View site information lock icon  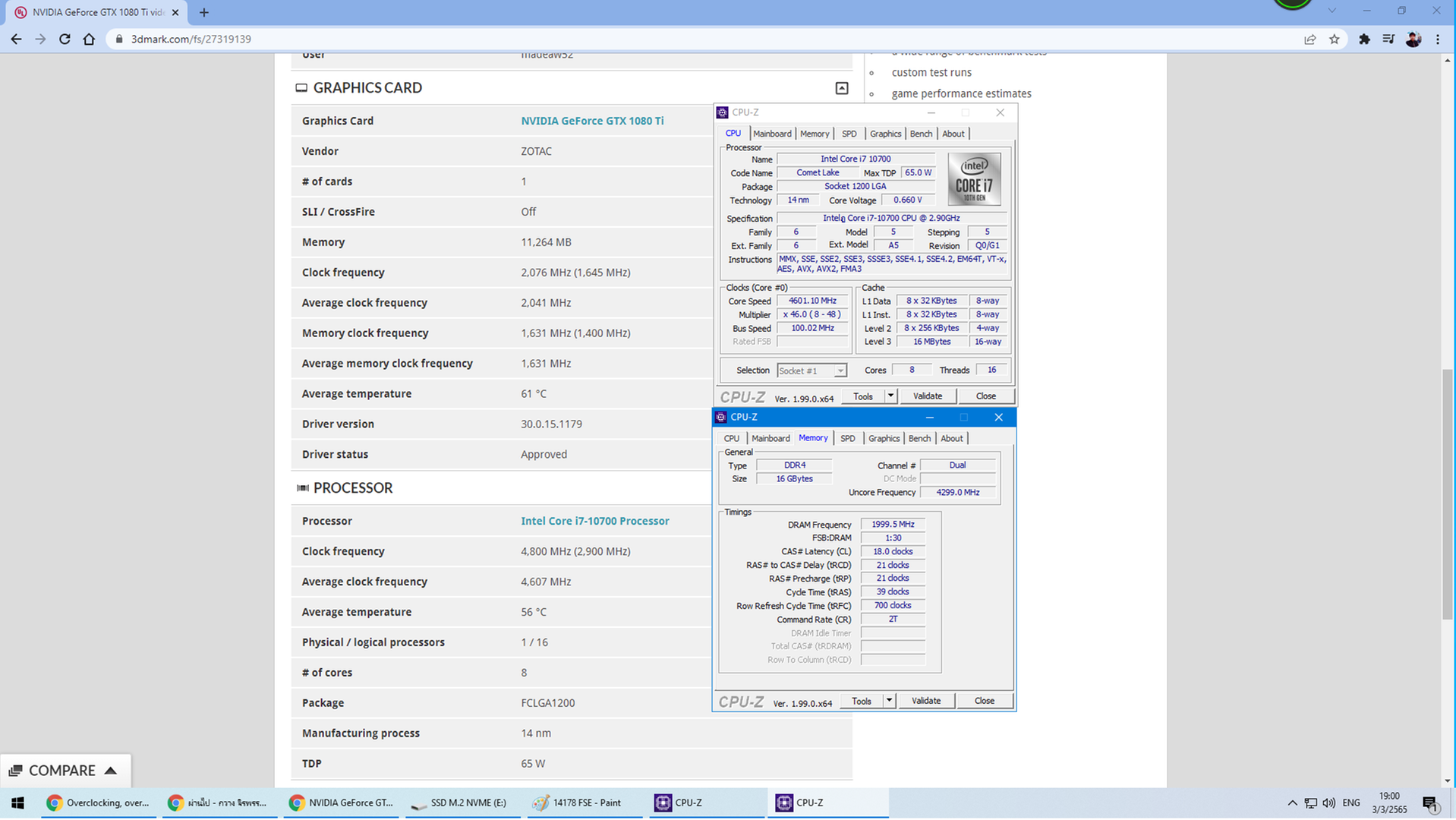[x=118, y=39]
